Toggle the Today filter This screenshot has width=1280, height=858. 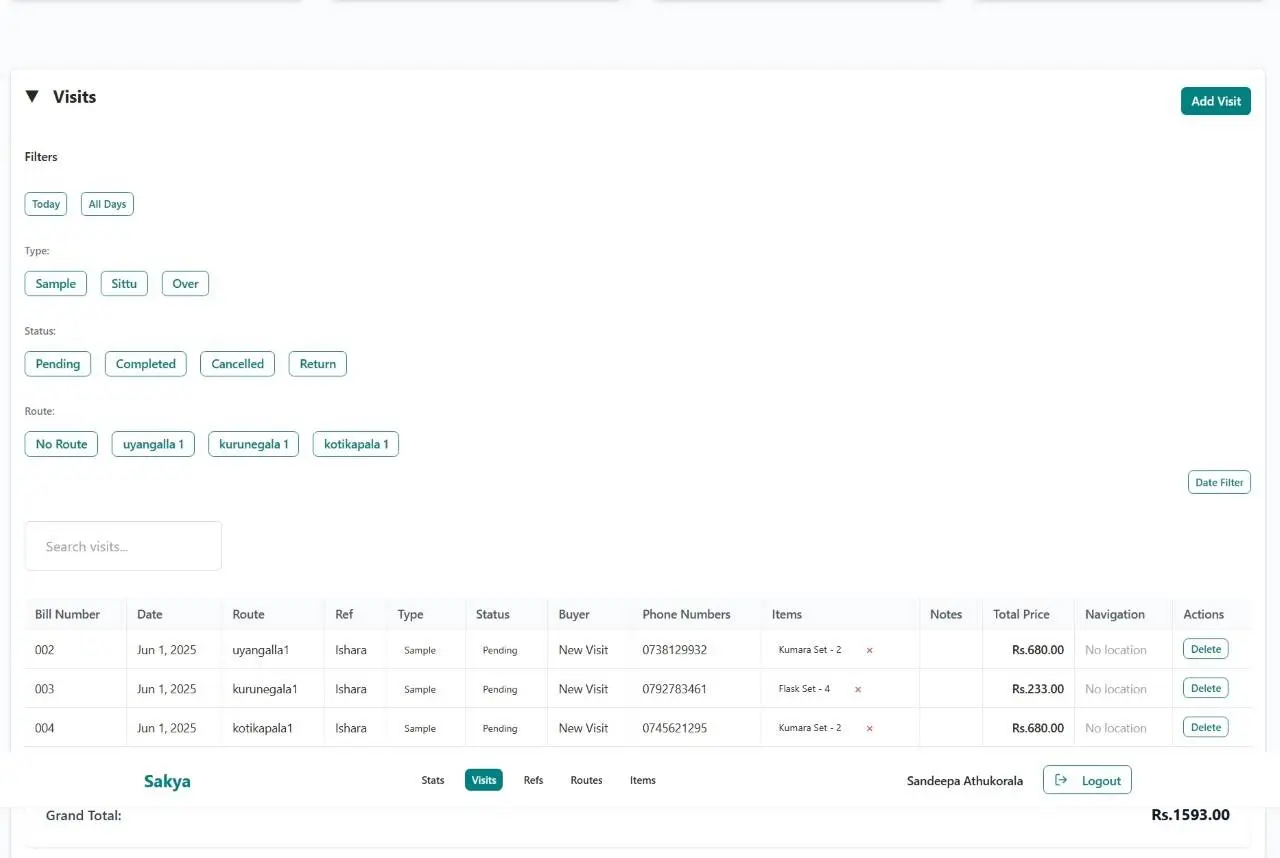(x=46, y=204)
